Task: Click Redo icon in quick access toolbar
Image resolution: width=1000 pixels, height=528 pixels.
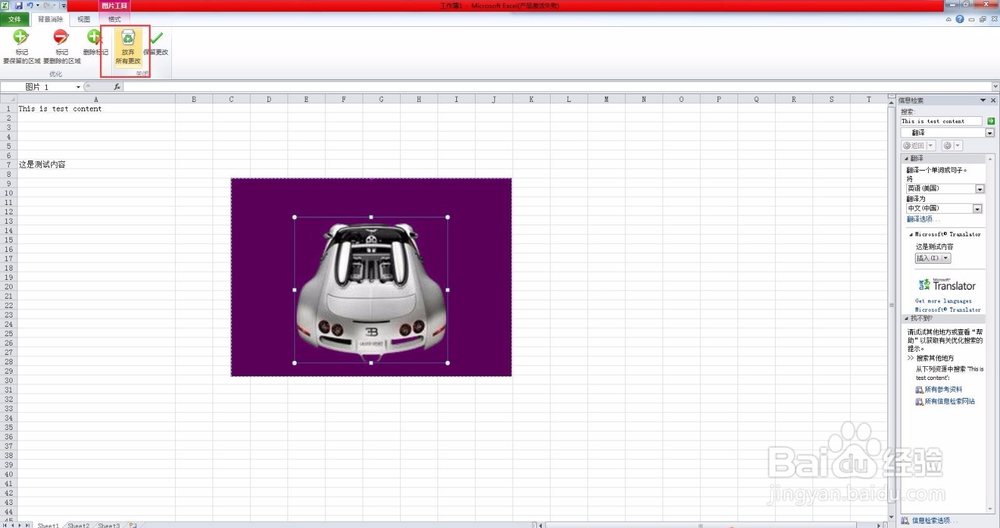Action: [47, 6]
